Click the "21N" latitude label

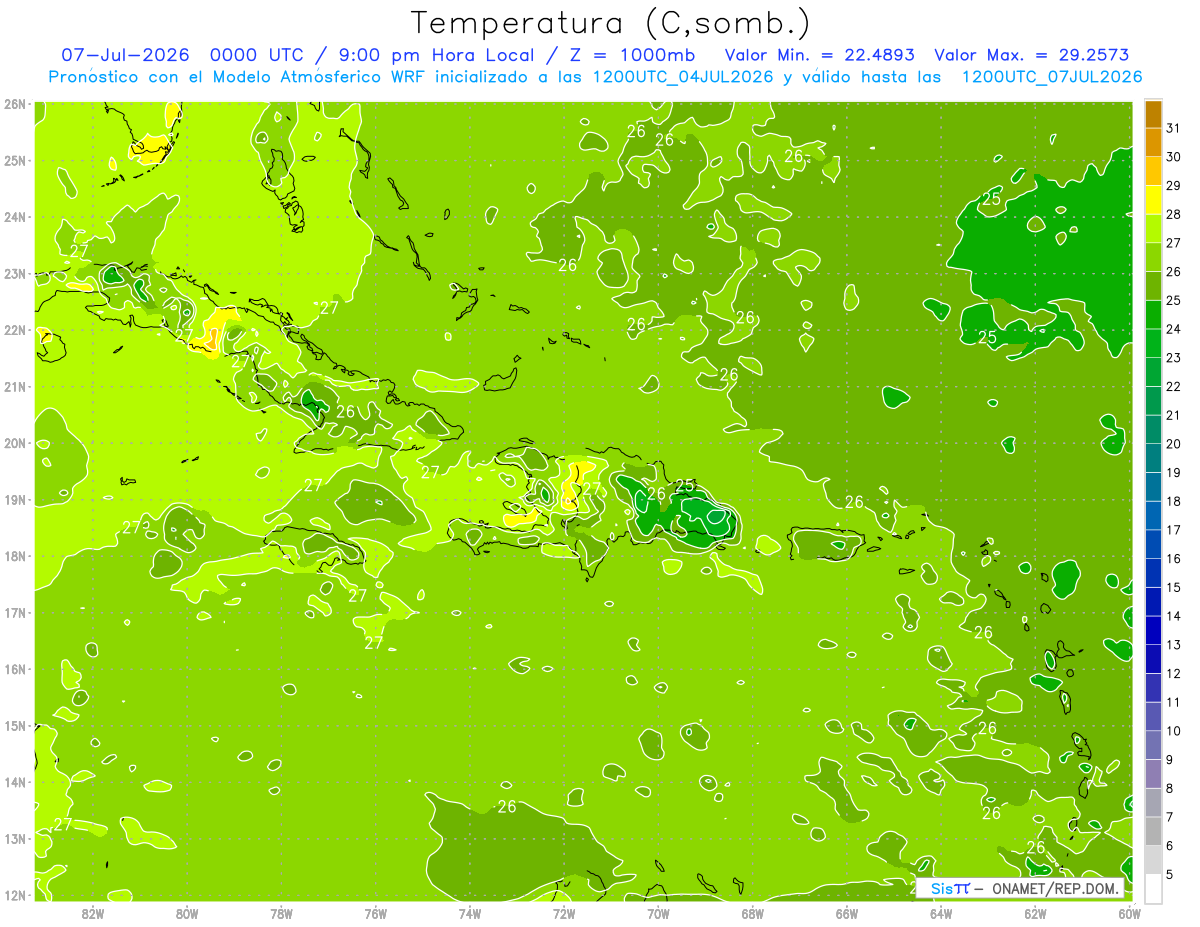(15, 386)
